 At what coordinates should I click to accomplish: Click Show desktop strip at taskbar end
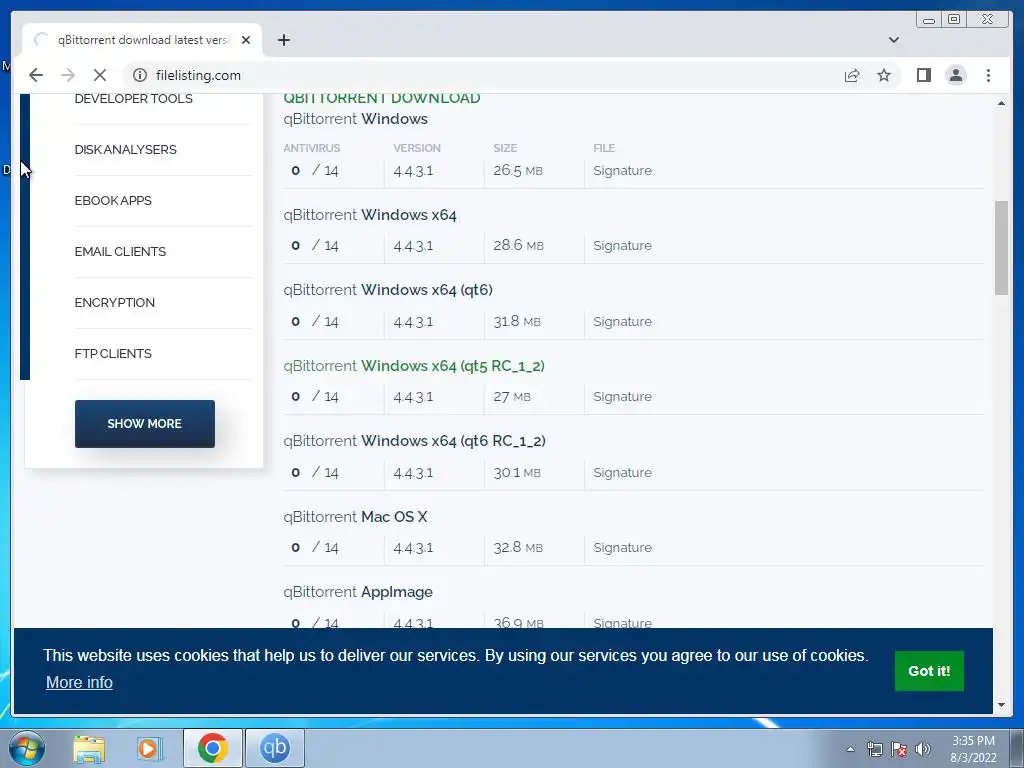tap(1017, 748)
